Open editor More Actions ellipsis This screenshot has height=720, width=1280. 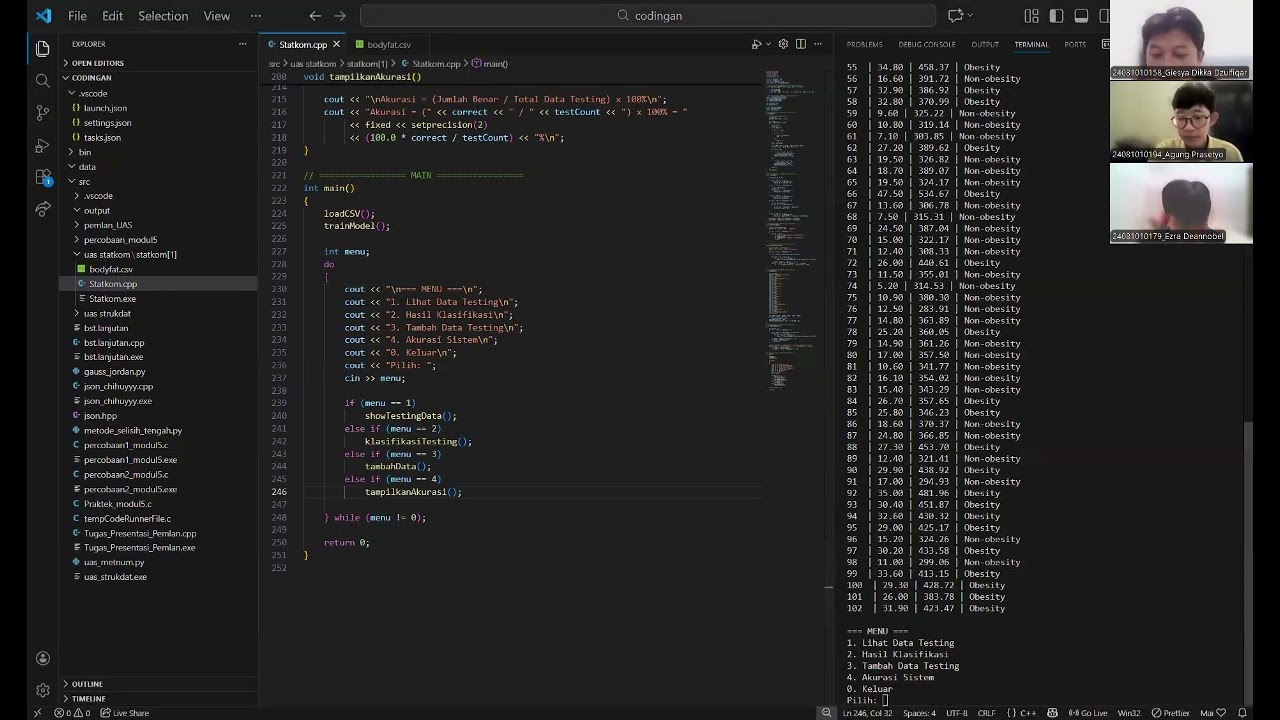tap(818, 44)
